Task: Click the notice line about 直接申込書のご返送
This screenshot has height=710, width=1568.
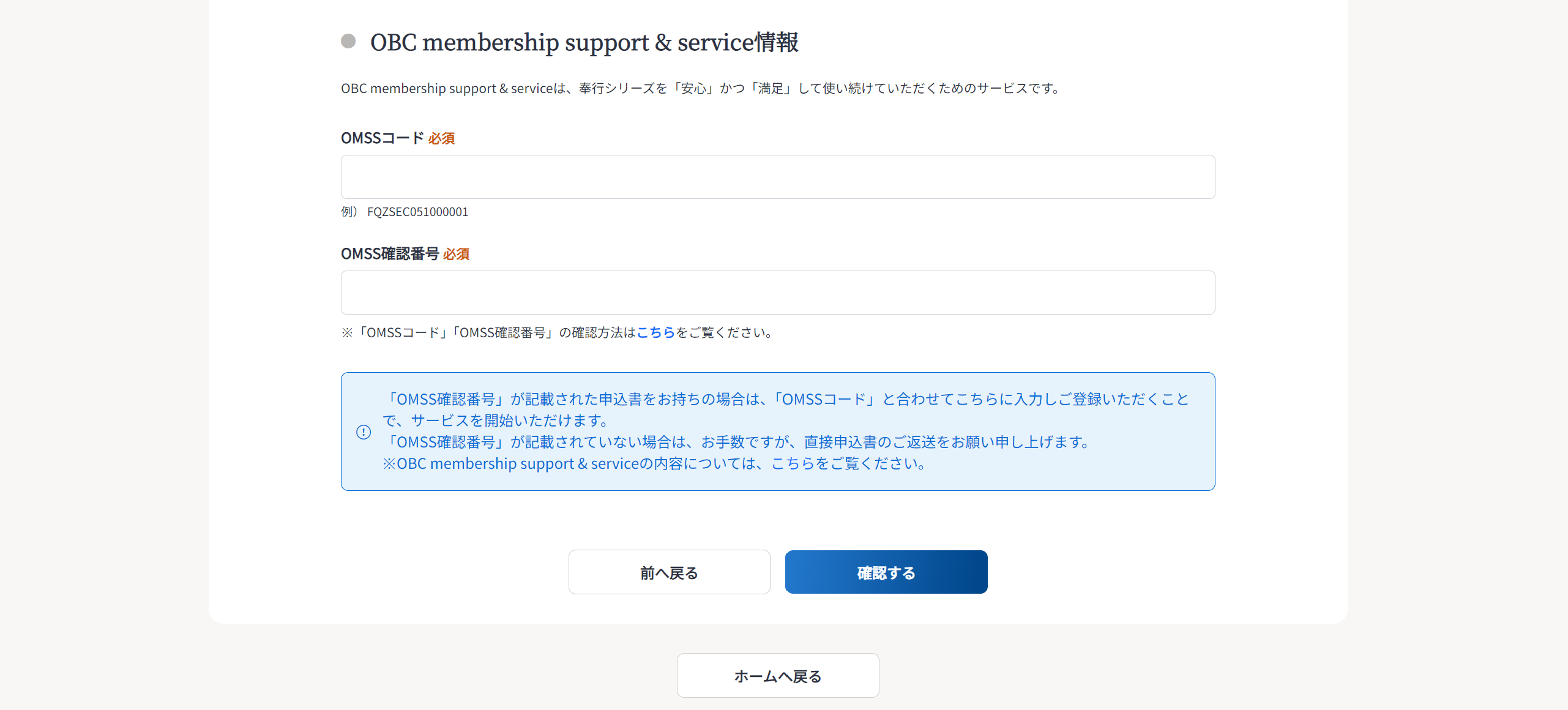Action: click(x=737, y=442)
